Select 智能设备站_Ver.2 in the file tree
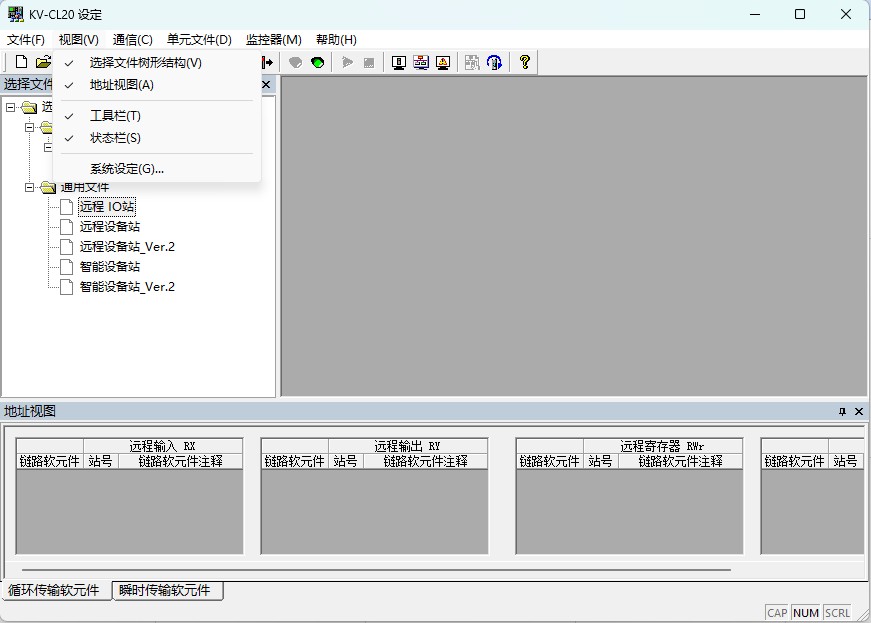This screenshot has width=871, height=623. click(x=127, y=287)
